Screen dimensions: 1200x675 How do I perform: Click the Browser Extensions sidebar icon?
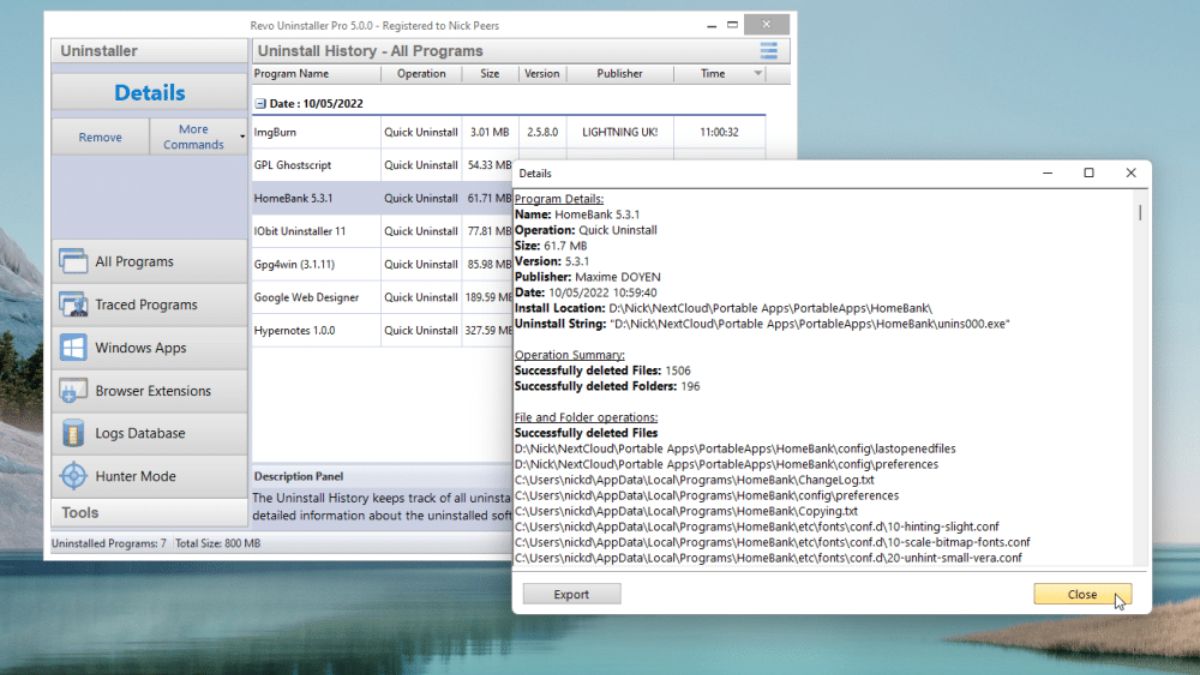[73, 391]
